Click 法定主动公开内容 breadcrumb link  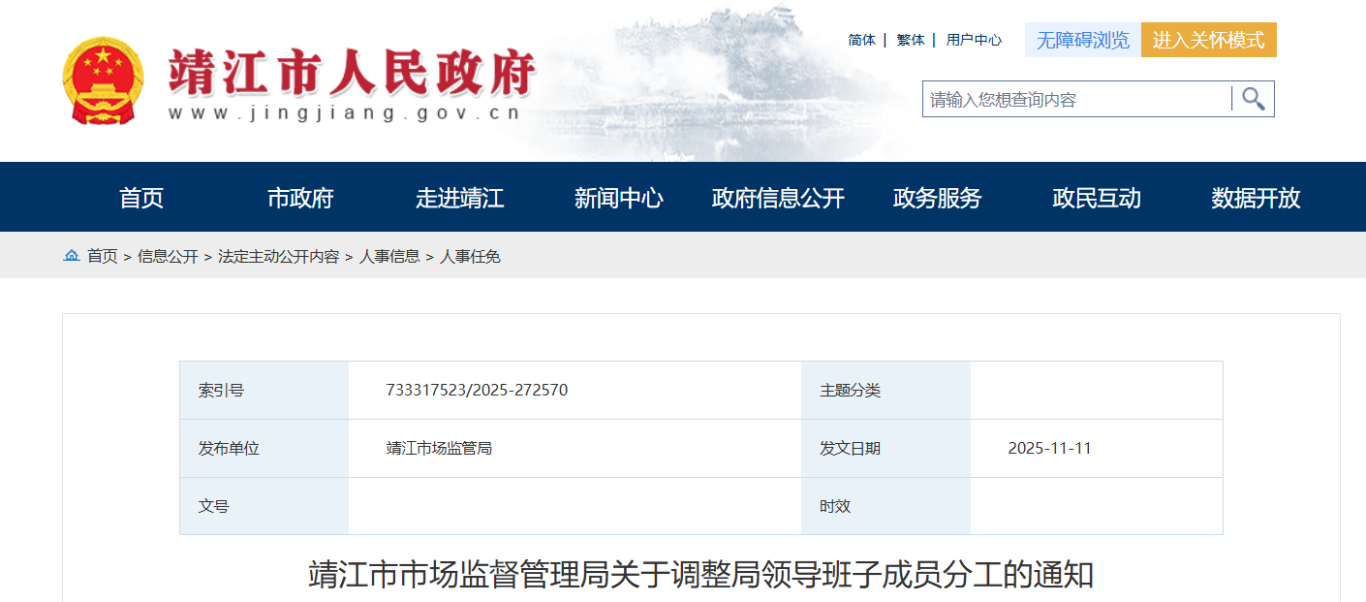(278, 257)
